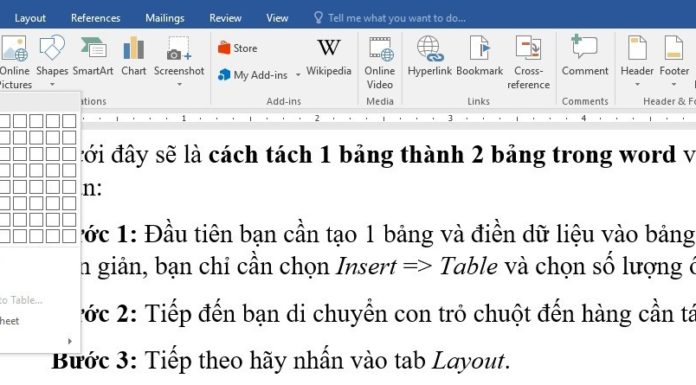This screenshot has width=696, height=385.
Task: Click the Tell me what you want to do box
Action: 397,18
